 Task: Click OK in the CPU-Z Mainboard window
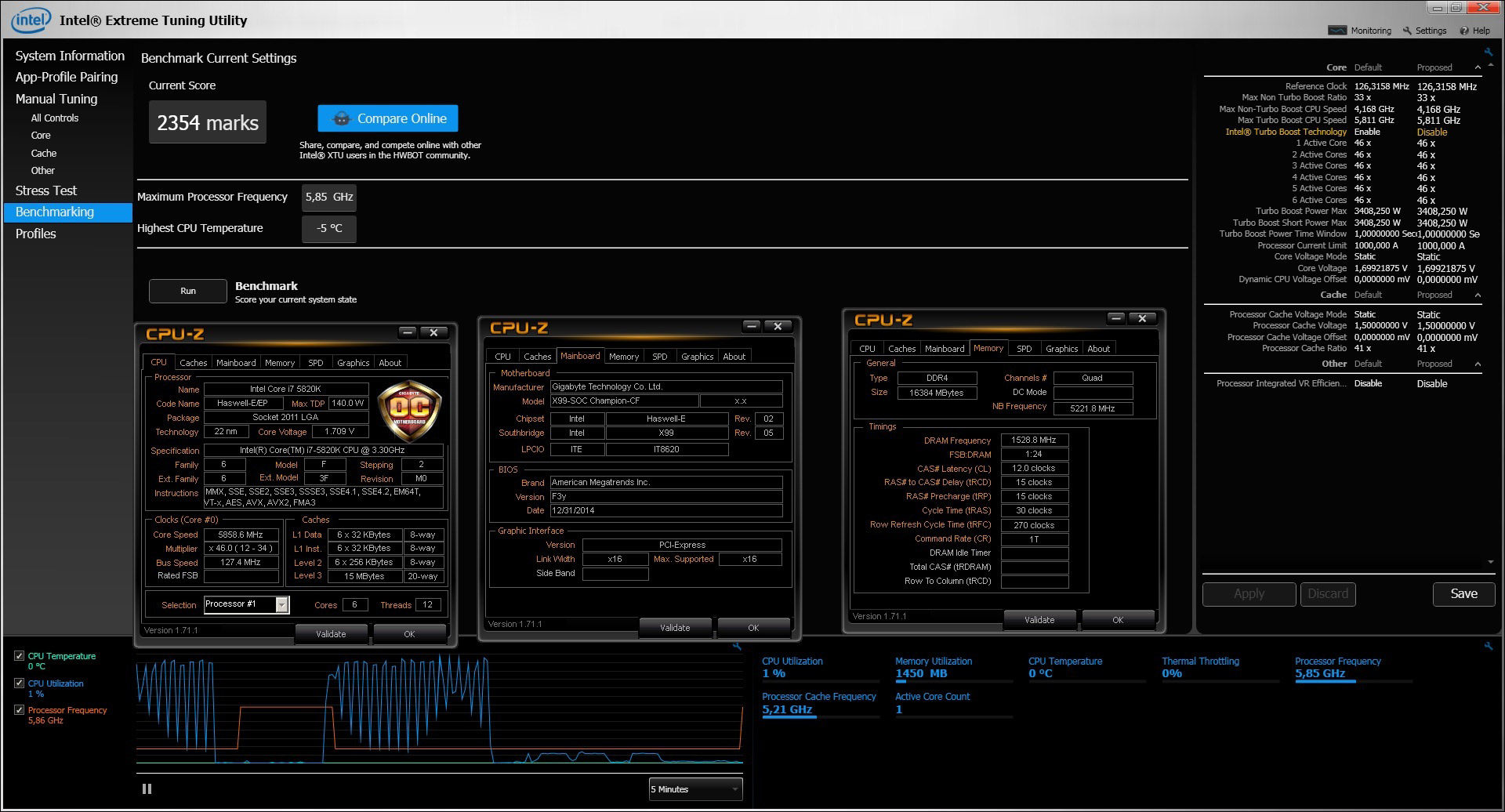click(753, 628)
